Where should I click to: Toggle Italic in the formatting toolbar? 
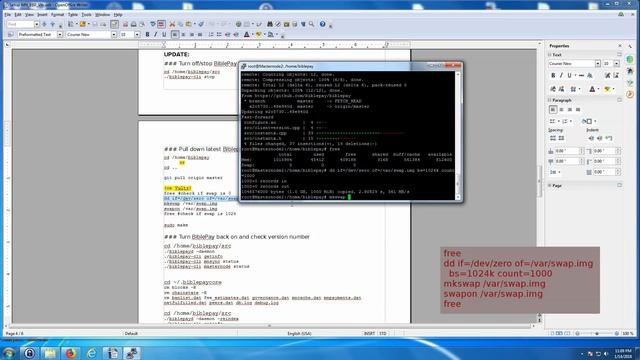coord(156,35)
